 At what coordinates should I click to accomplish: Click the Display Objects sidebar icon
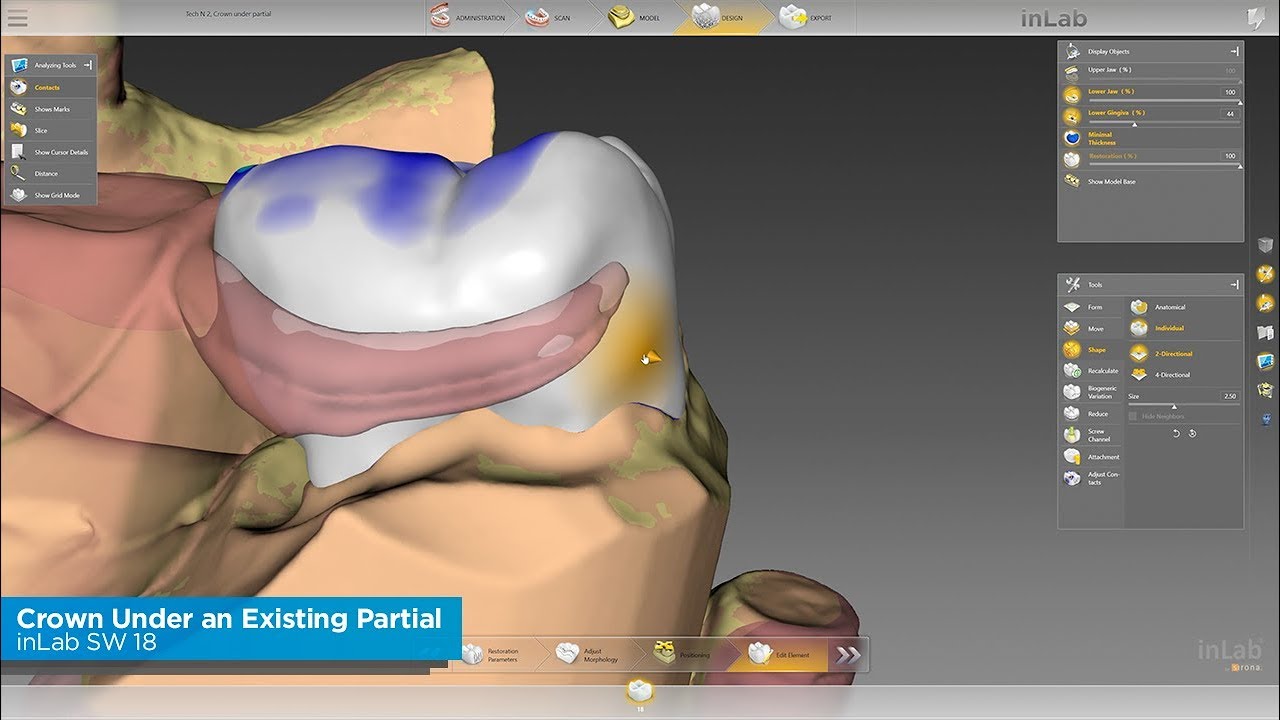click(1266, 303)
